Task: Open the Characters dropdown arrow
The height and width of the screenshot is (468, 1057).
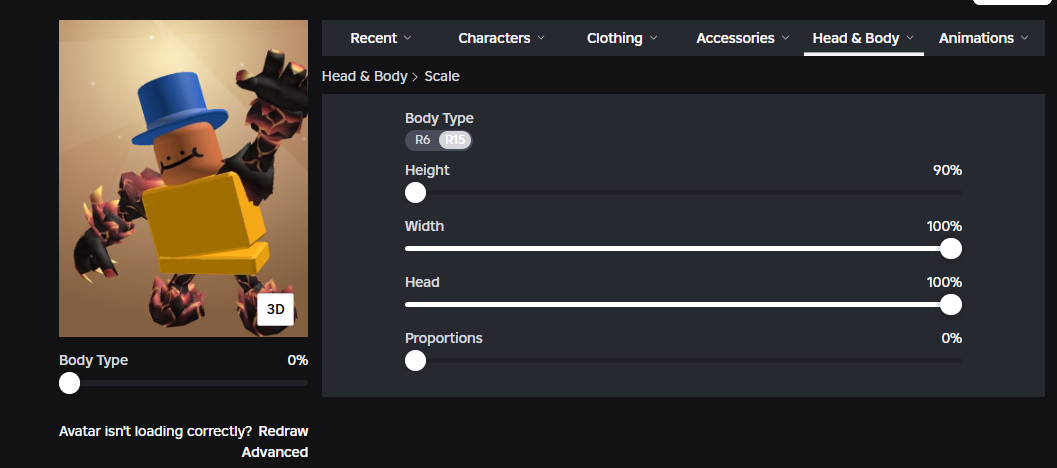Action: point(541,38)
